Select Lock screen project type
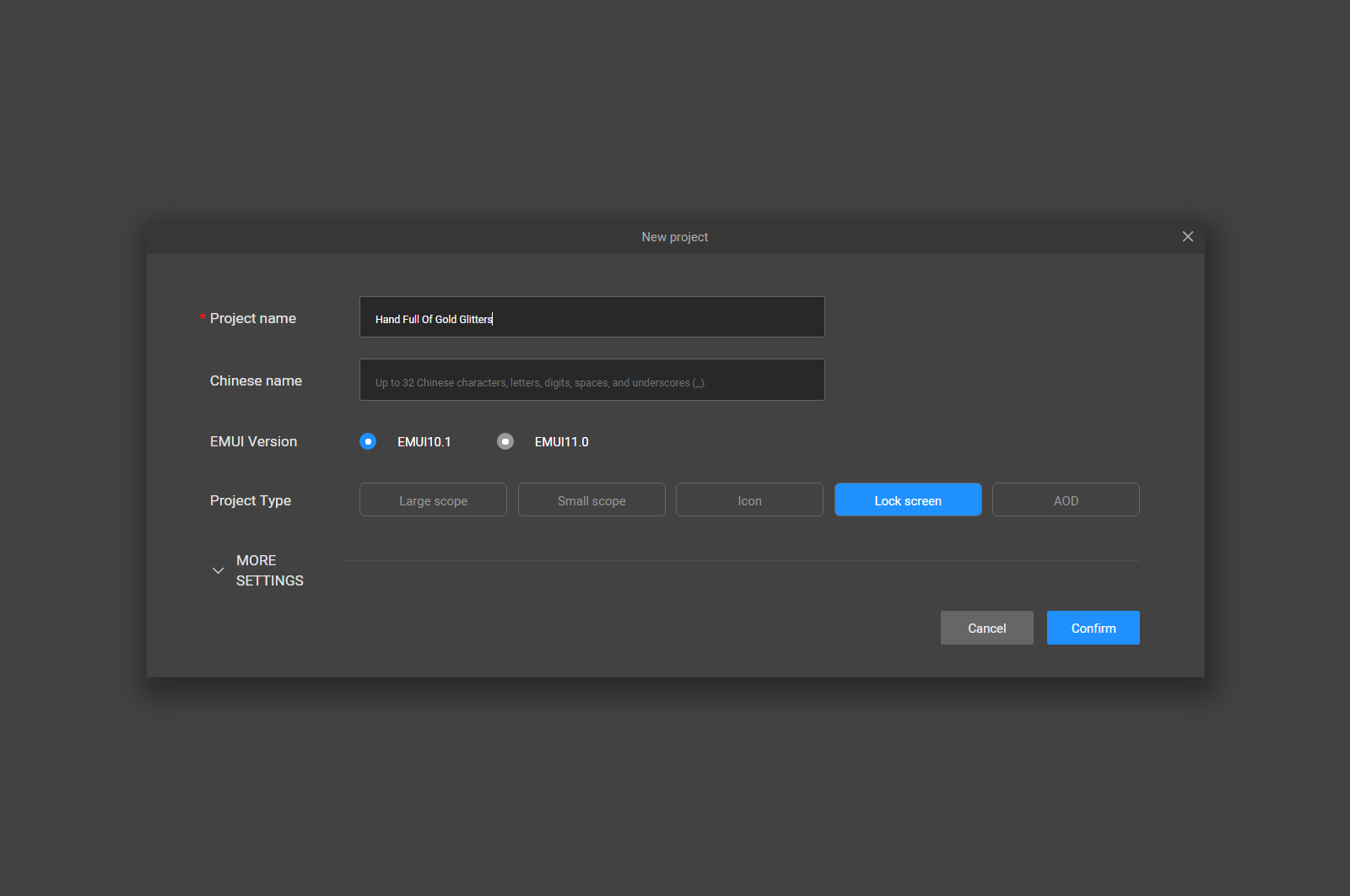The image size is (1350, 896). tap(907, 500)
